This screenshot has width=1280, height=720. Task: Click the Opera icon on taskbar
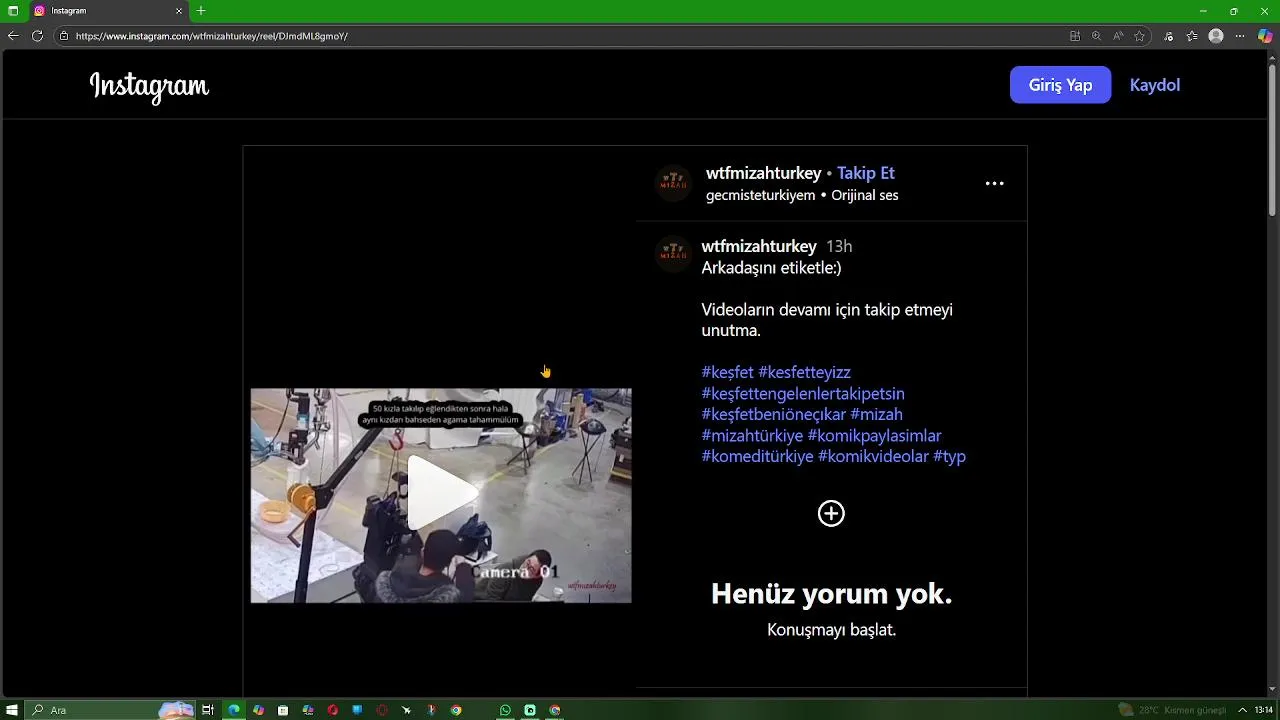(332, 710)
